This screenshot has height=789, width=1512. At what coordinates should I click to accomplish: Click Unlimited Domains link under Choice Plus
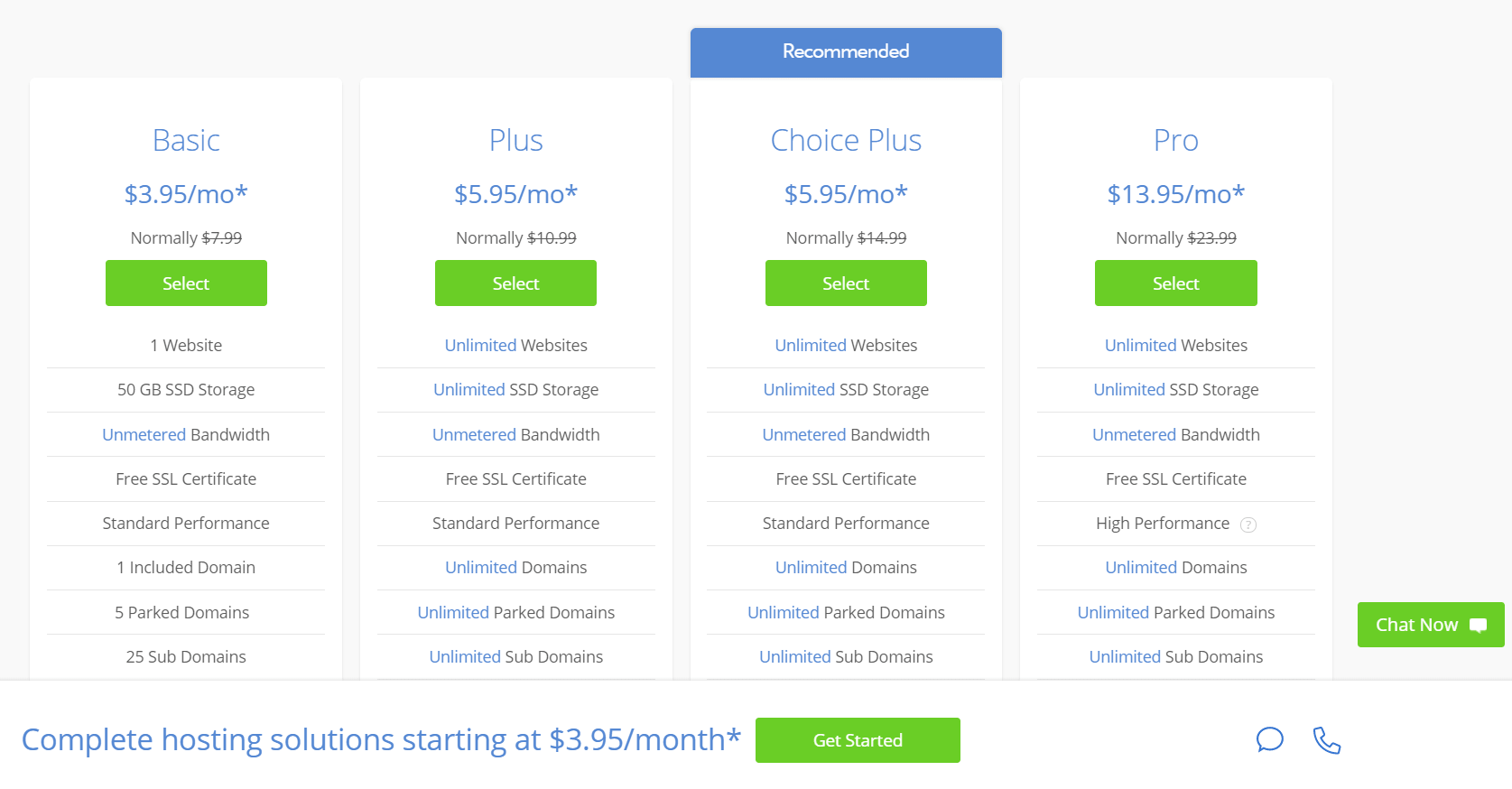point(810,567)
